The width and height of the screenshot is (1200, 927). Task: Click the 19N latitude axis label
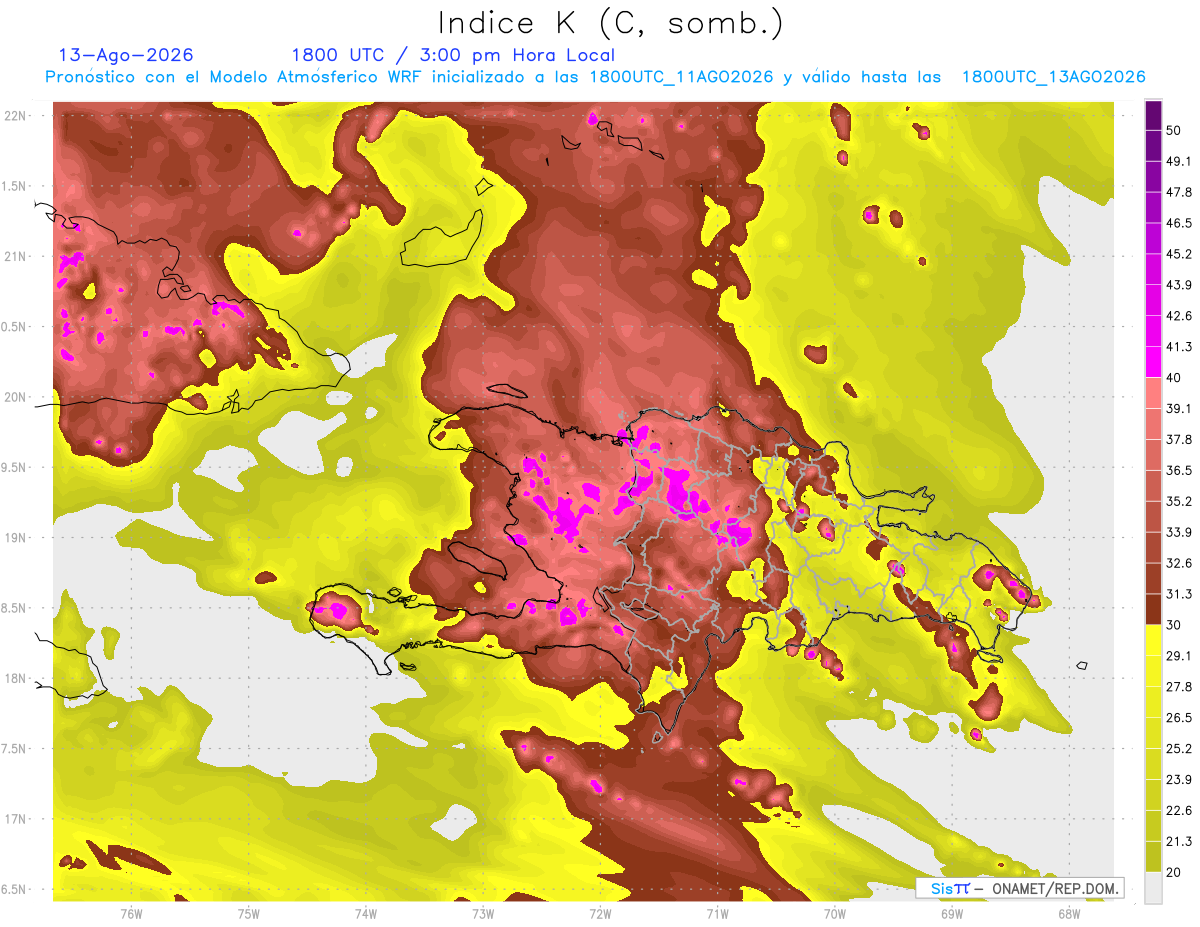[15, 537]
